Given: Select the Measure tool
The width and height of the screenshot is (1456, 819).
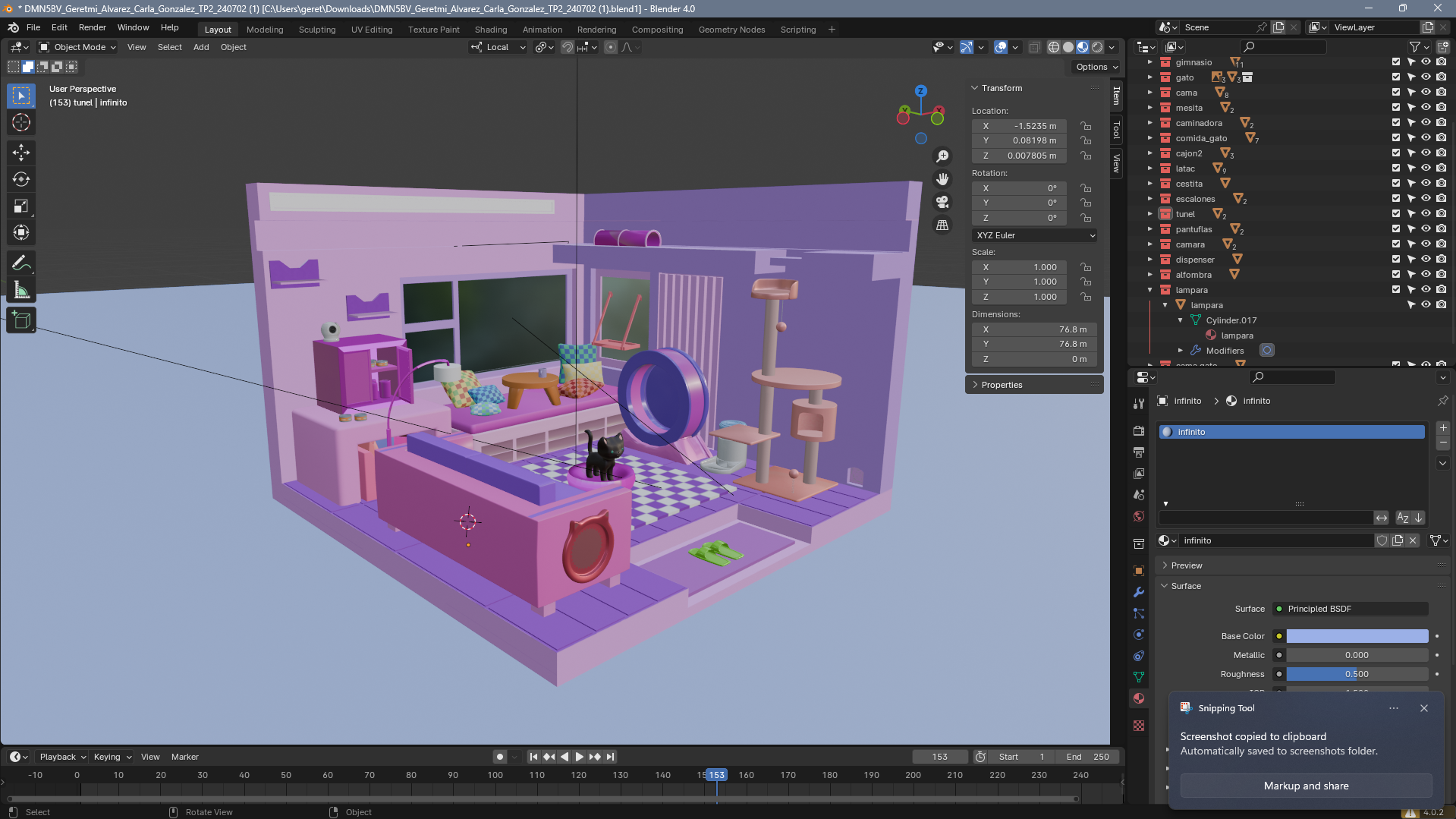Looking at the screenshot, I should [x=21, y=290].
